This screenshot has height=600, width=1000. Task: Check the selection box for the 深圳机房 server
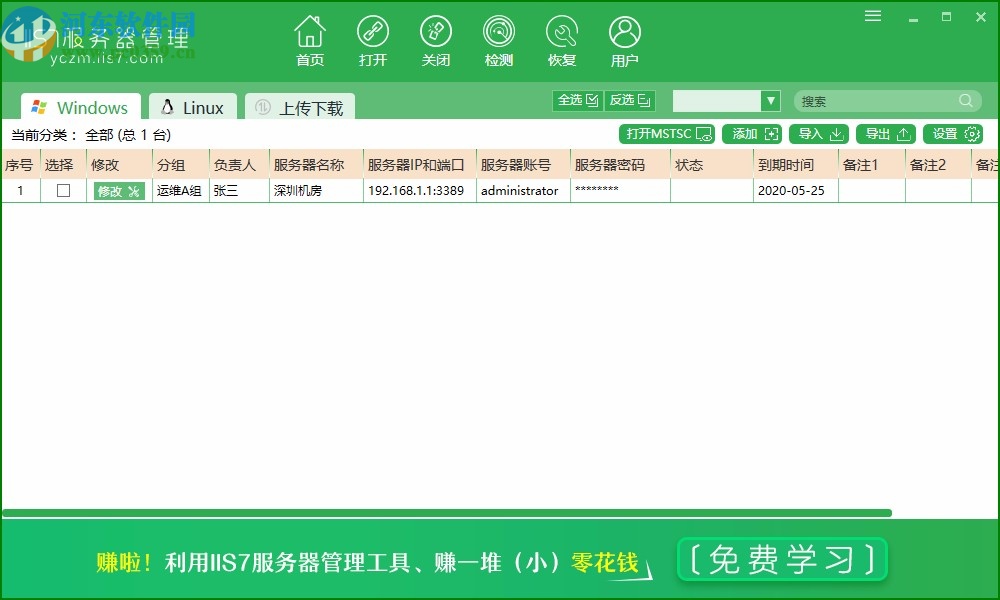[61, 190]
